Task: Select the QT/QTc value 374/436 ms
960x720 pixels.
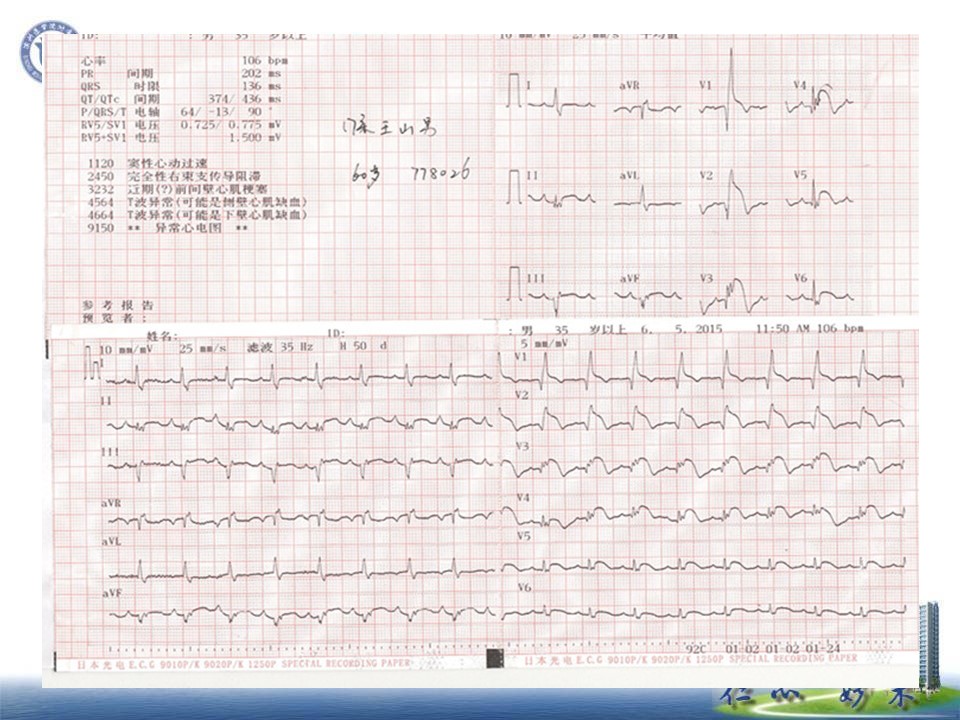Action: [x=244, y=99]
